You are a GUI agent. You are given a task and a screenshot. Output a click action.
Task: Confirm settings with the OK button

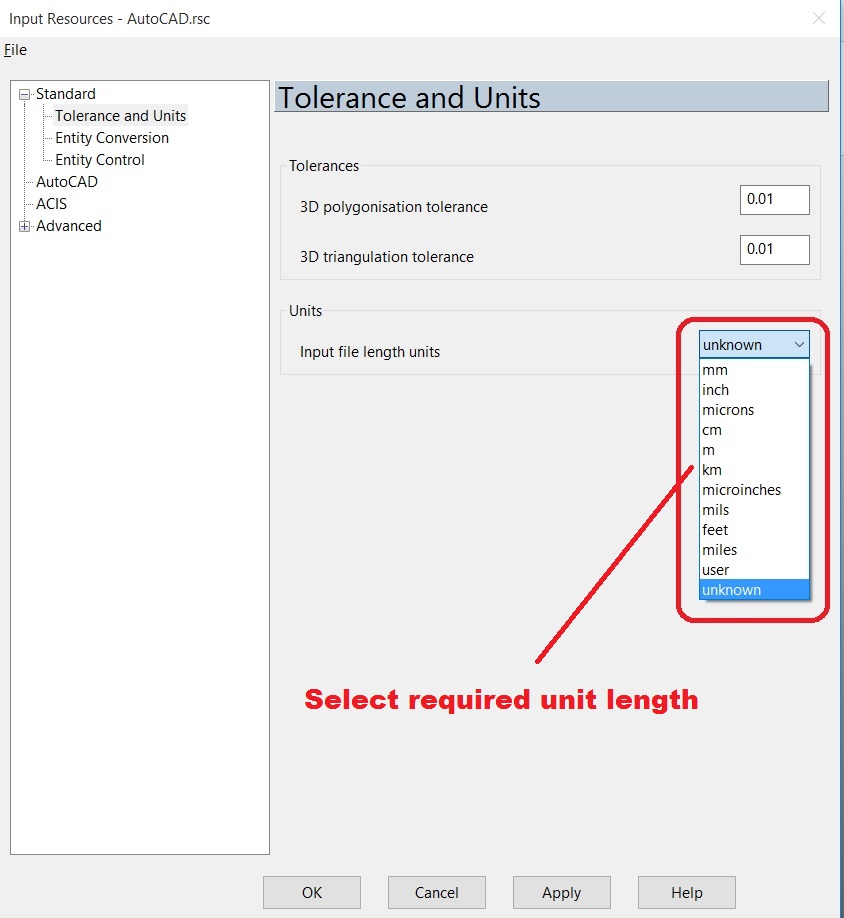(x=311, y=892)
